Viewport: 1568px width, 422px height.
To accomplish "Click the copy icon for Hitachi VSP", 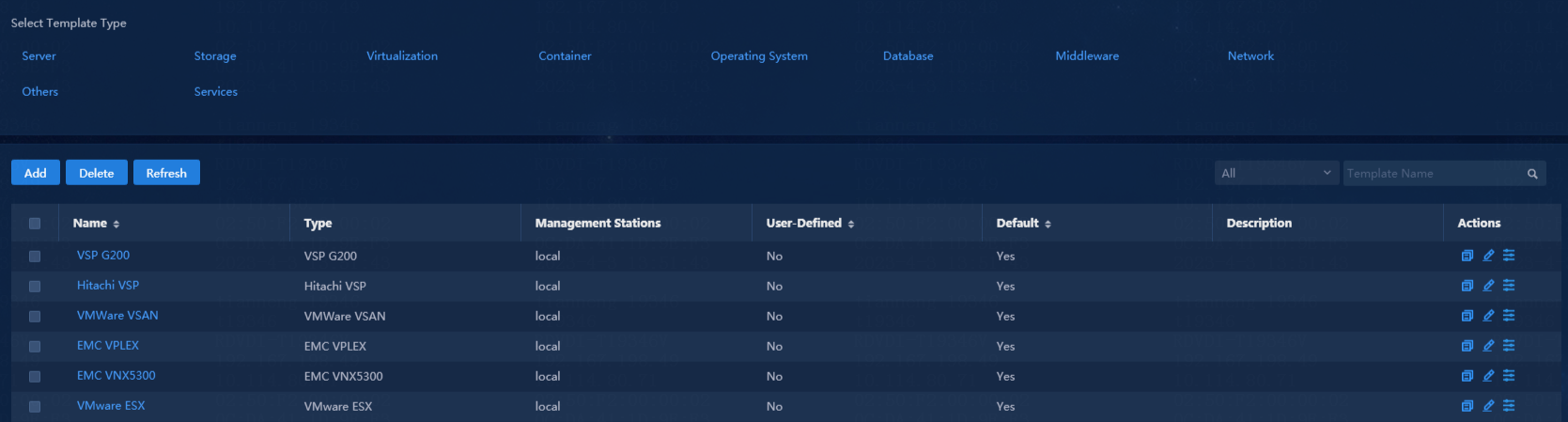I will pos(1467,286).
